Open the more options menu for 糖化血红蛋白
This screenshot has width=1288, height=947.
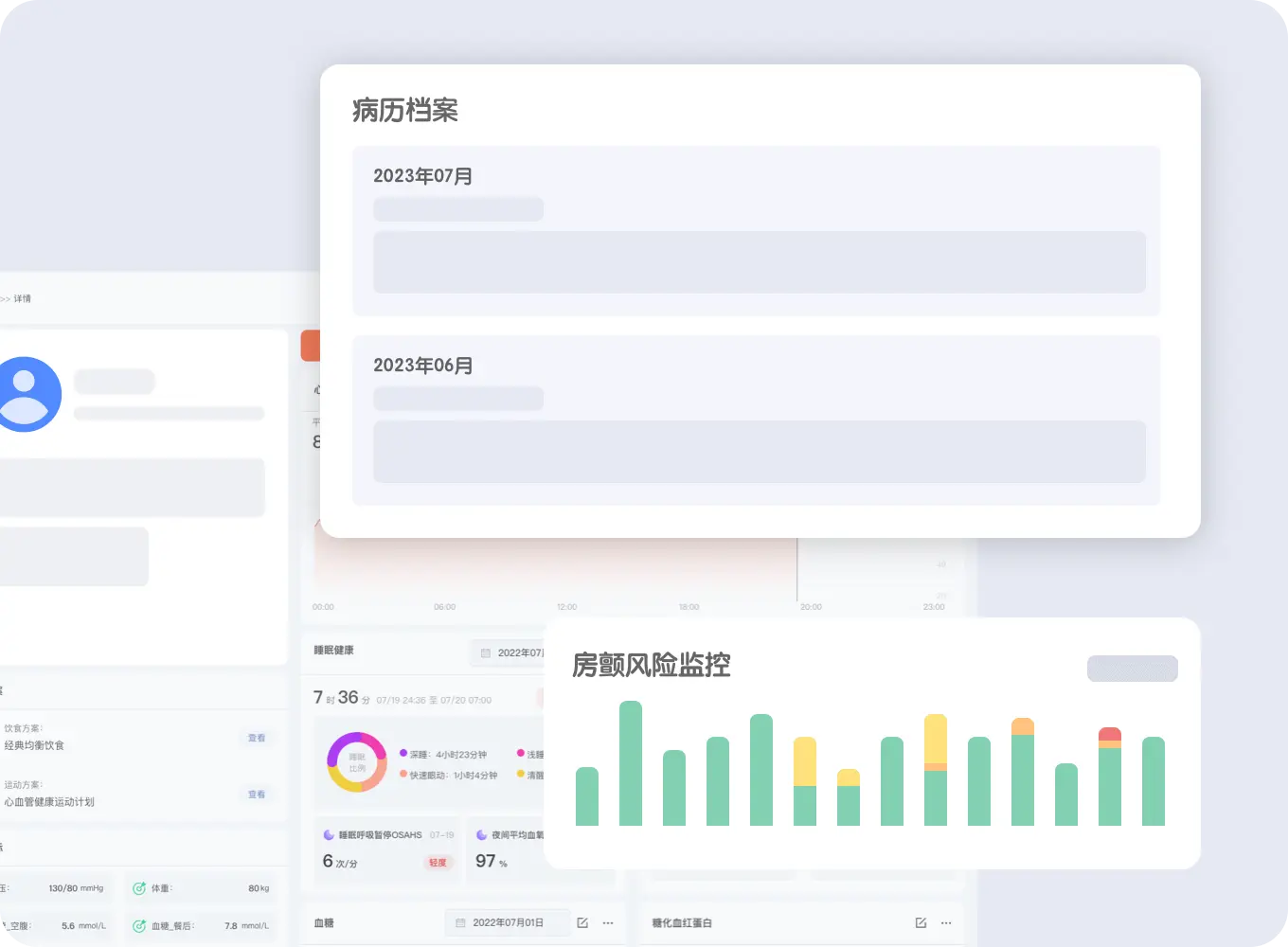click(946, 922)
